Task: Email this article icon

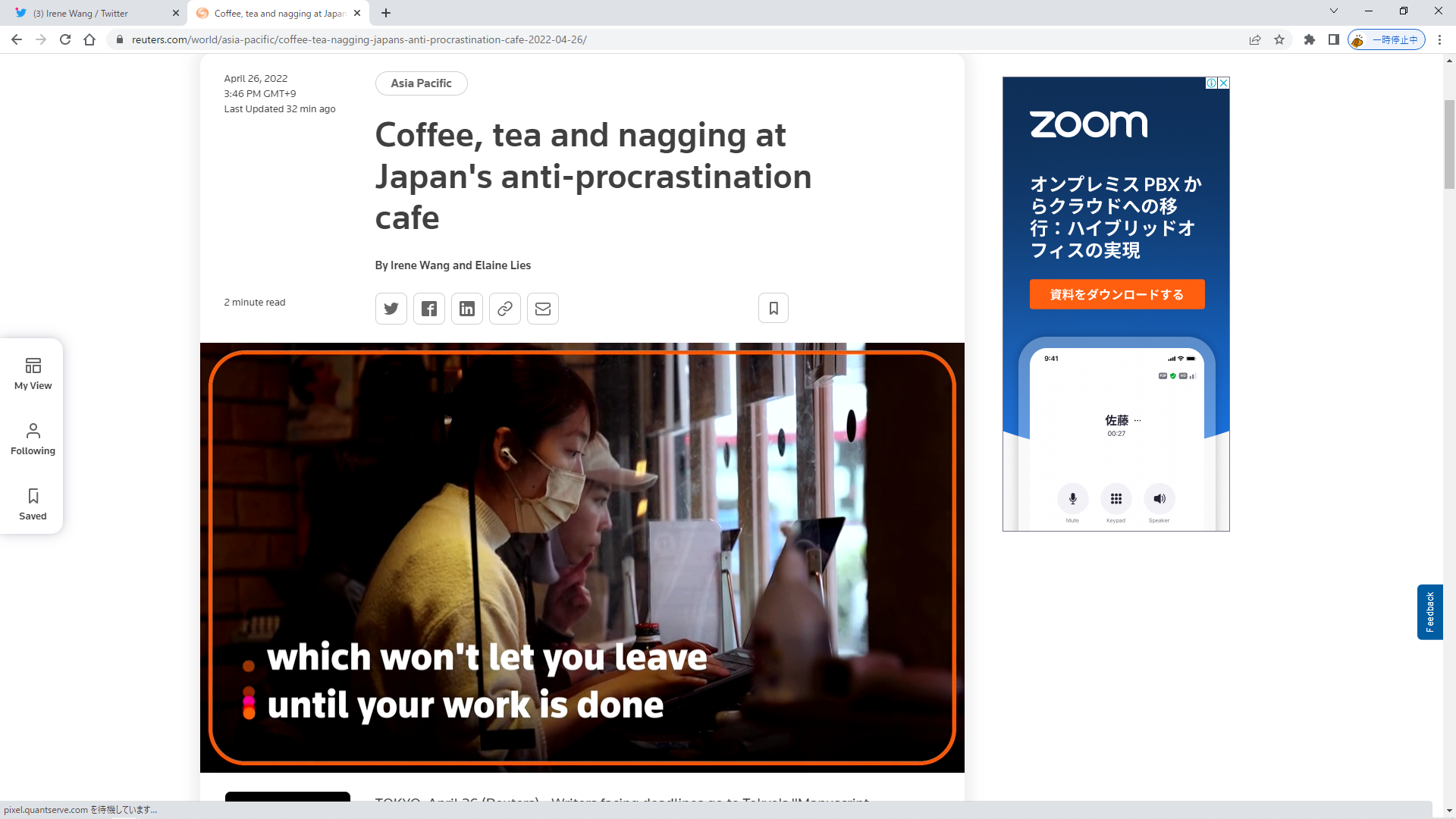Action: (543, 309)
